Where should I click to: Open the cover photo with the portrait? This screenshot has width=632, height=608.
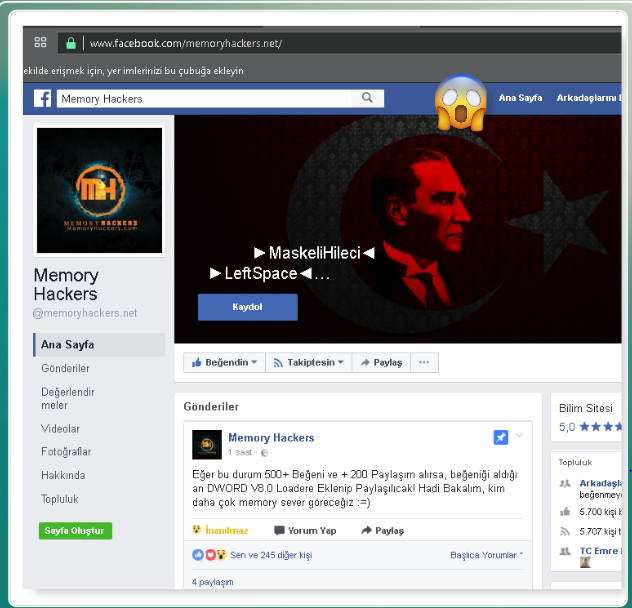(398, 229)
